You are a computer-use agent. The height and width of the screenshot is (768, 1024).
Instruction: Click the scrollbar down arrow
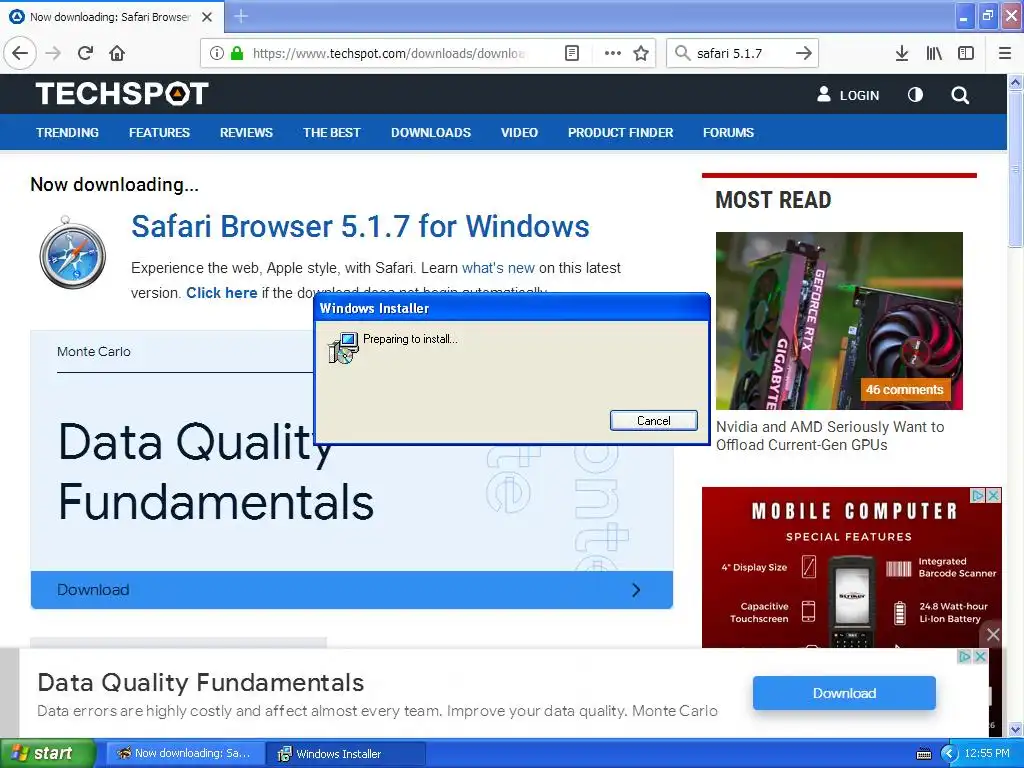click(x=1016, y=729)
